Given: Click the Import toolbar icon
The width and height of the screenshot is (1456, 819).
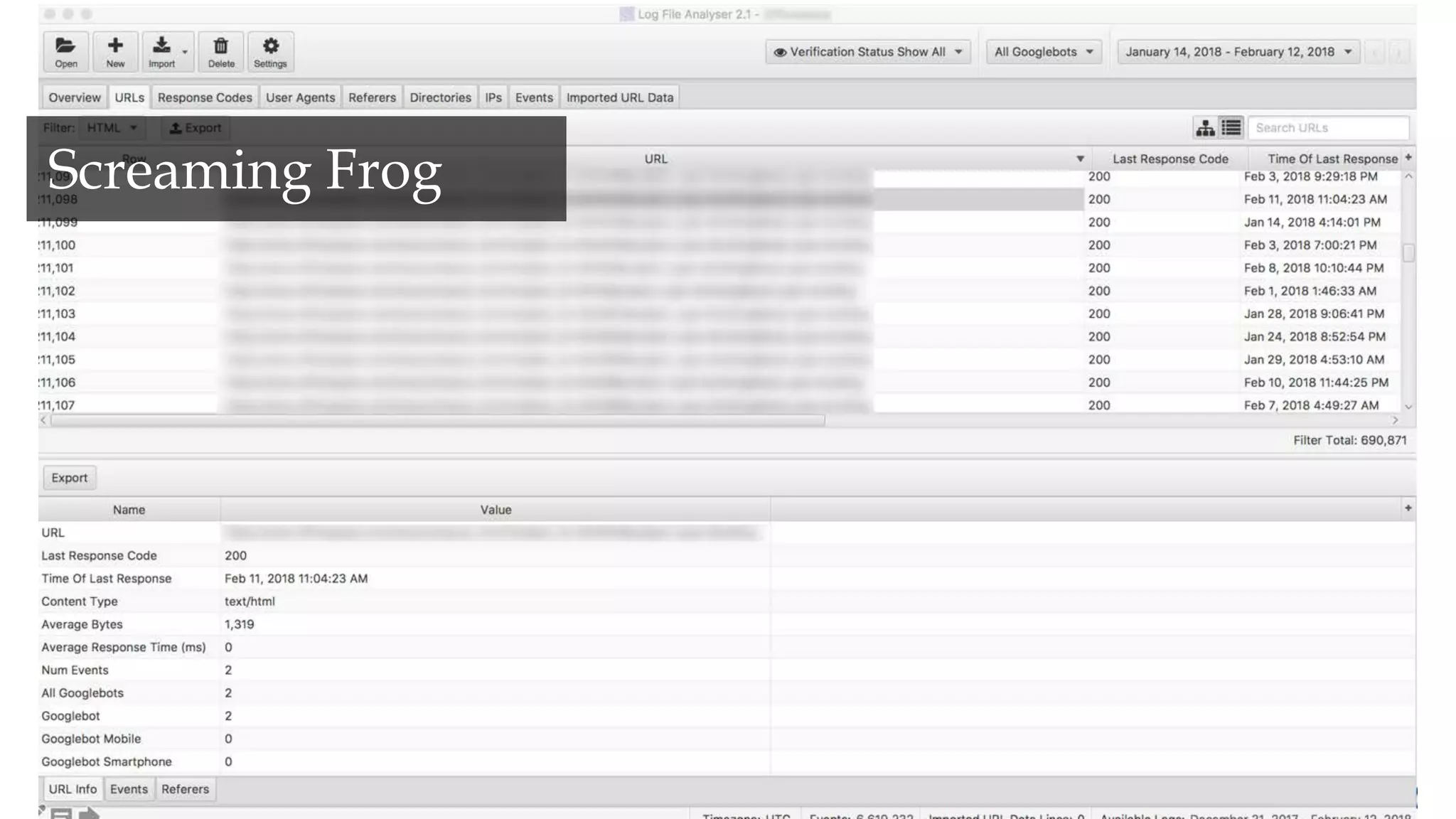Looking at the screenshot, I should pyautogui.click(x=161, y=52).
